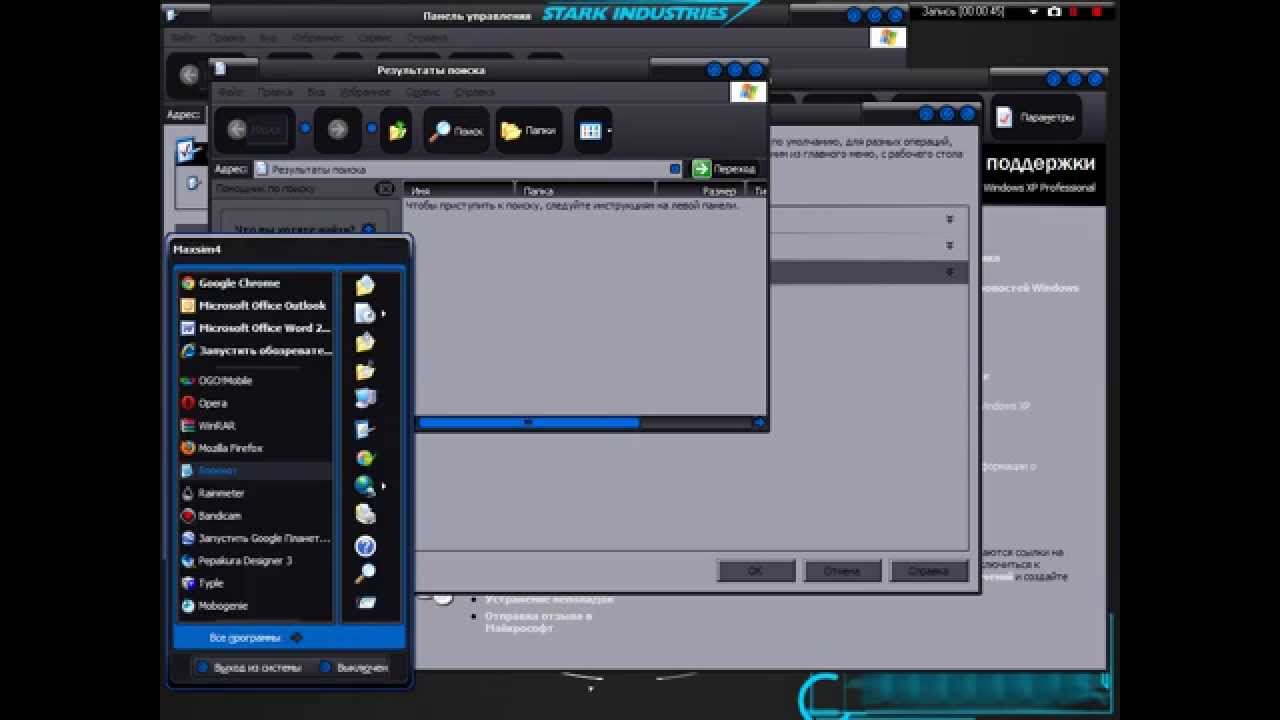
Task: Open Устранение неполадок link
Action: coord(549,599)
